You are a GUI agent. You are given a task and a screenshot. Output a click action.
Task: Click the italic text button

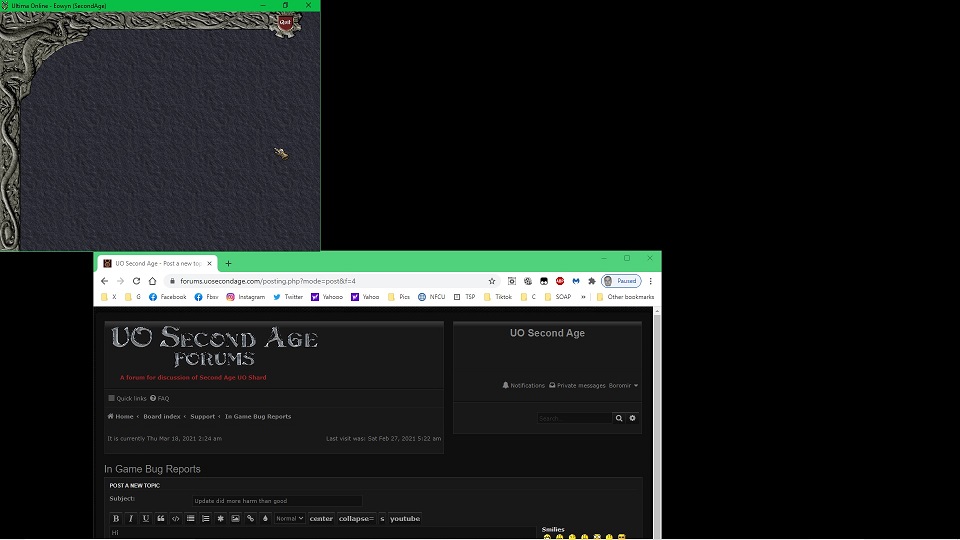pyautogui.click(x=131, y=519)
